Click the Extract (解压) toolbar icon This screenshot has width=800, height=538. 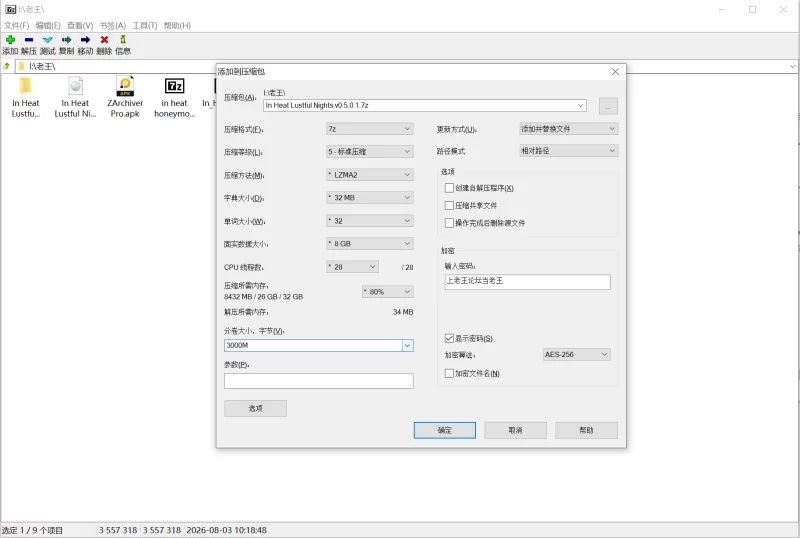coord(29,40)
